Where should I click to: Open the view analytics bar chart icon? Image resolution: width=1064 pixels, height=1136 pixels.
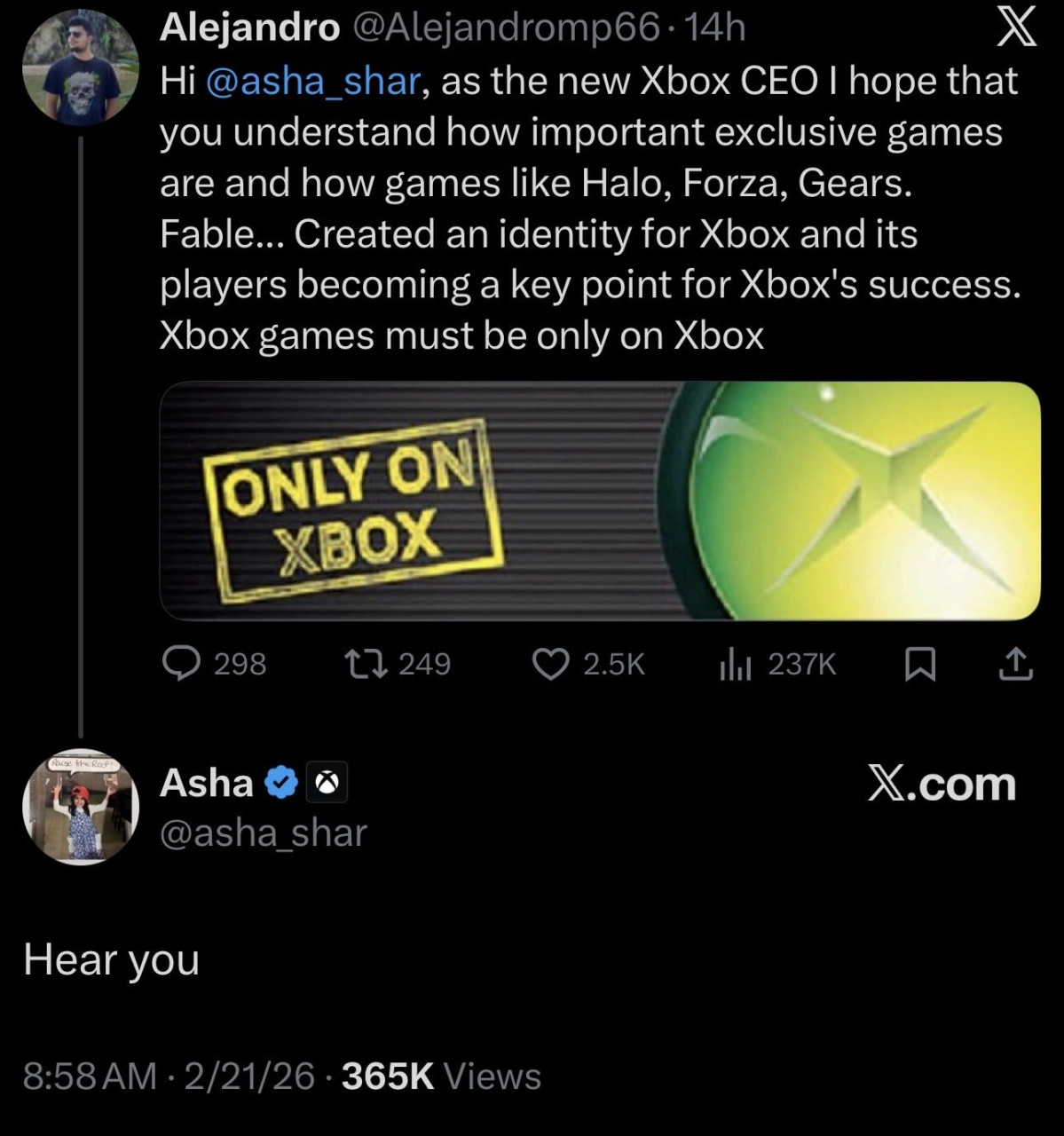[x=736, y=664]
